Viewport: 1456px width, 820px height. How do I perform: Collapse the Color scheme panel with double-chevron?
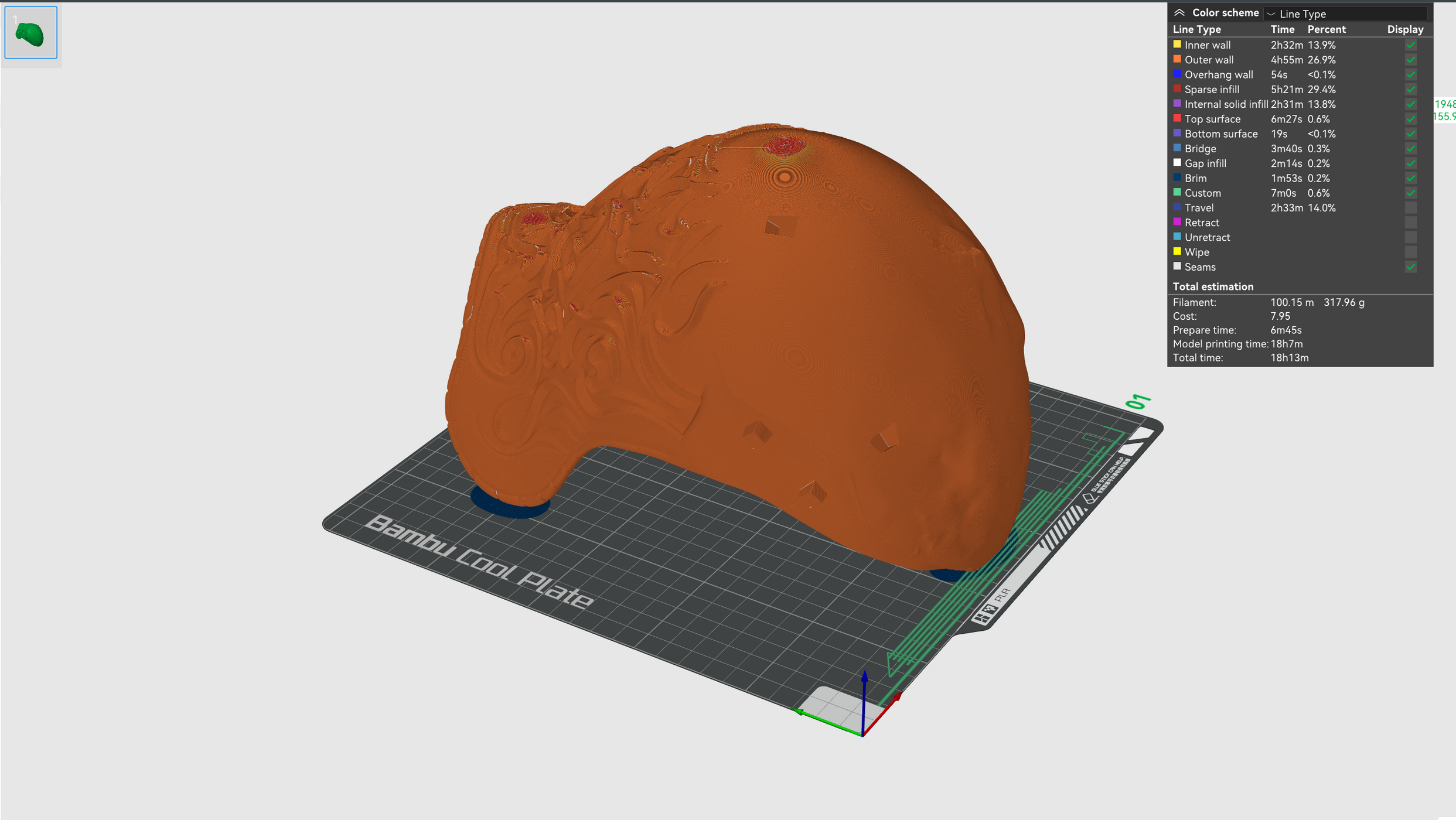(1179, 13)
